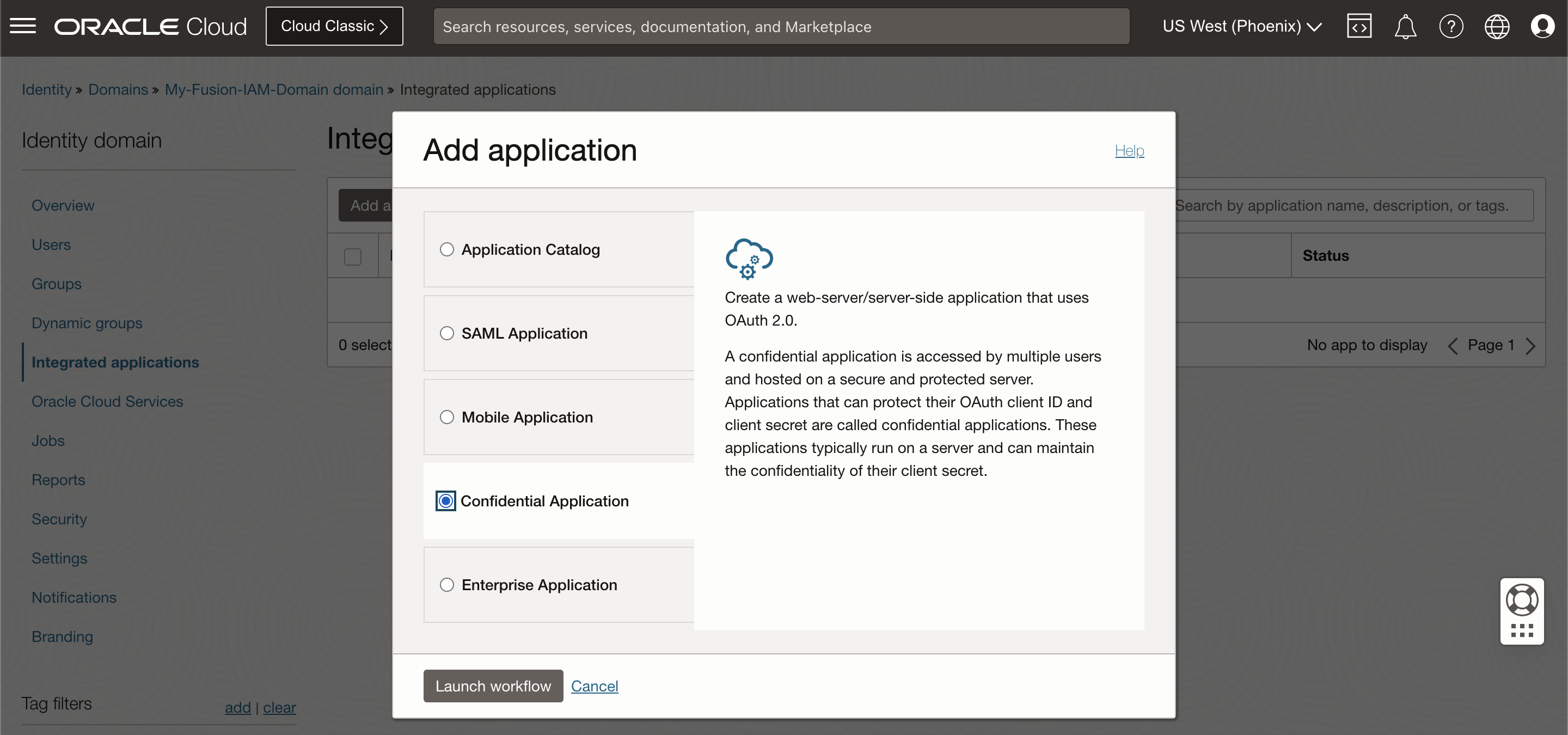The width and height of the screenshot is (1568, 735).
Task: Click the top resources search field
Action: (x=781, y=26)
